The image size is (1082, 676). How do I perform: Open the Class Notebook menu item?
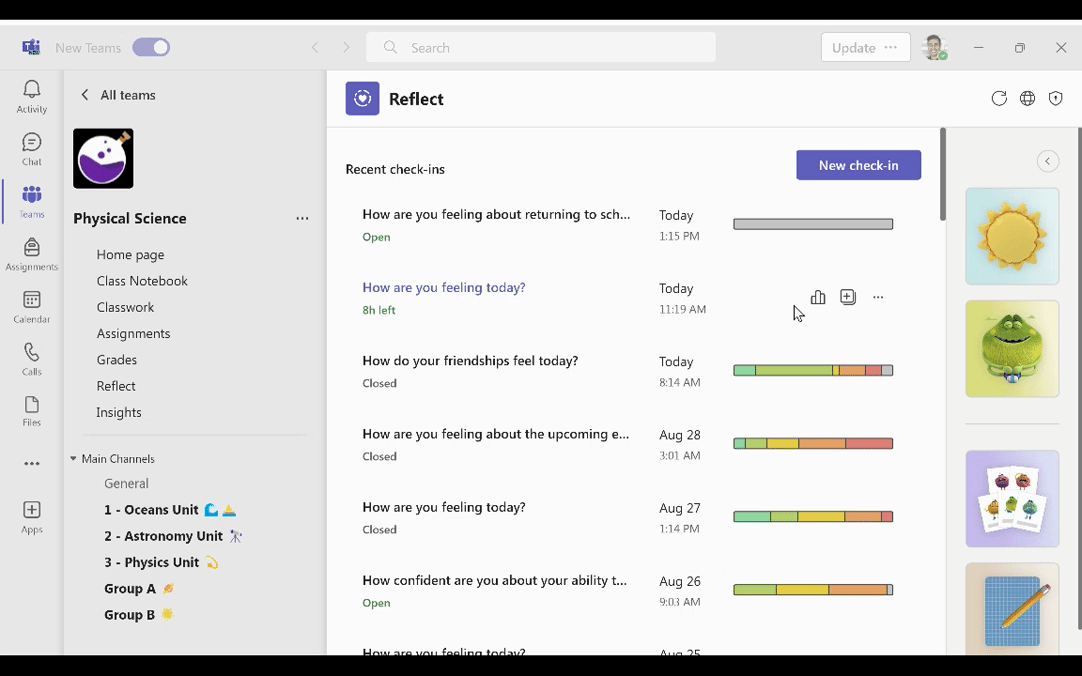[x=142, y=281]
